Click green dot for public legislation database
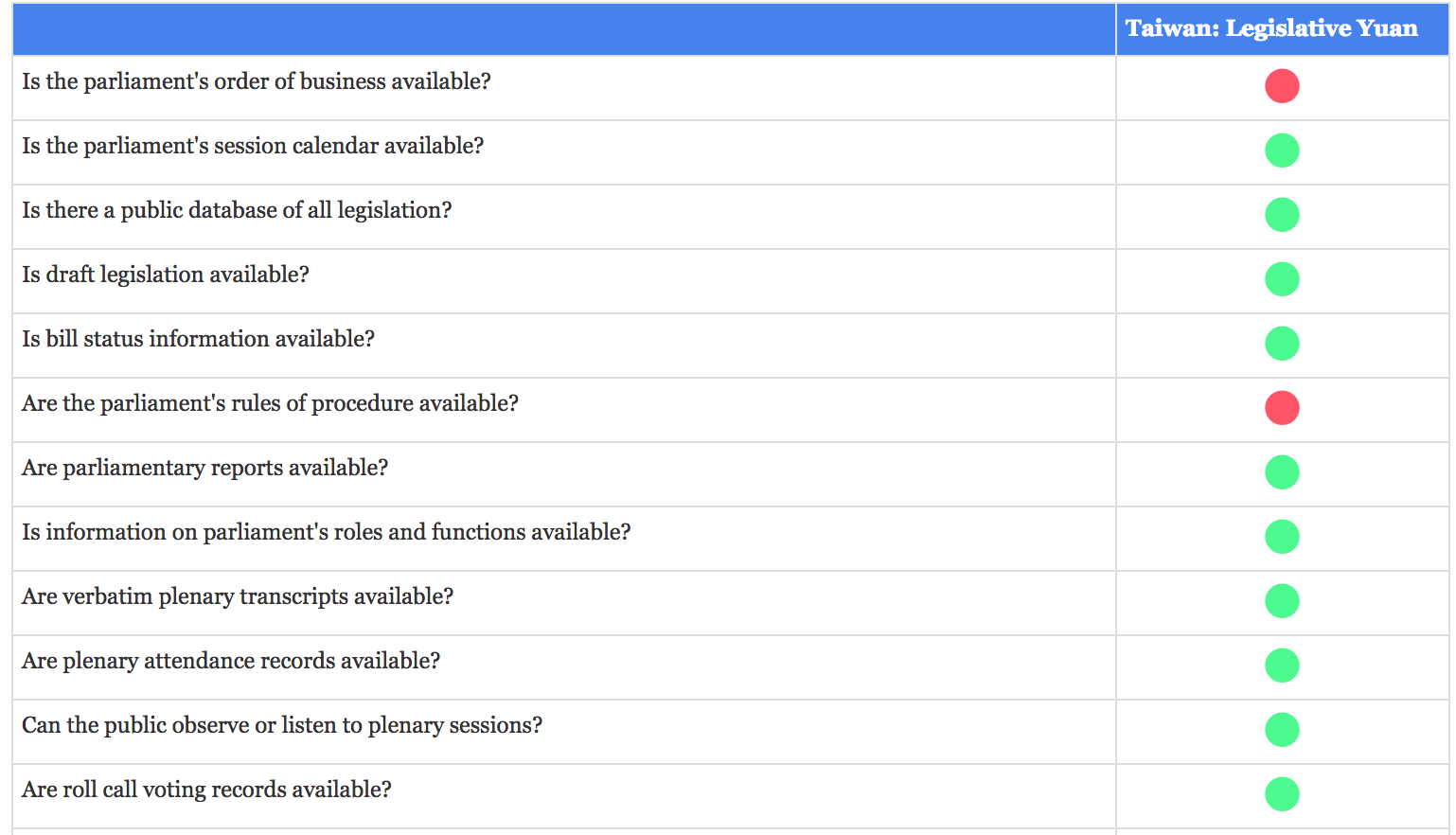1456x835 pixels. (x=1282, y=215)
